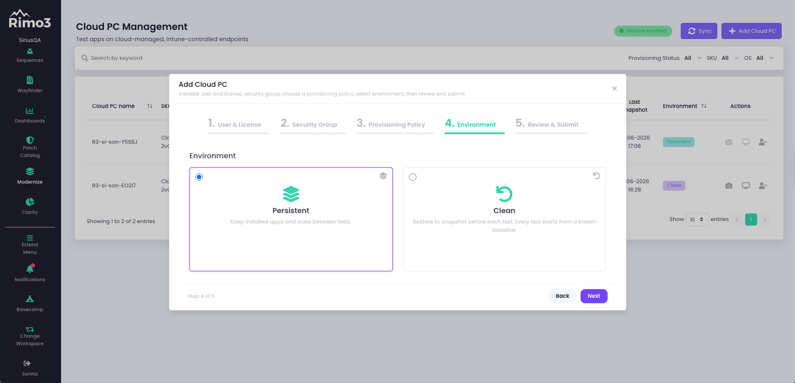This screenshot has height=383, width=795.
Task: Open Wayfinder in the sidebar
Action: point(30,85)
